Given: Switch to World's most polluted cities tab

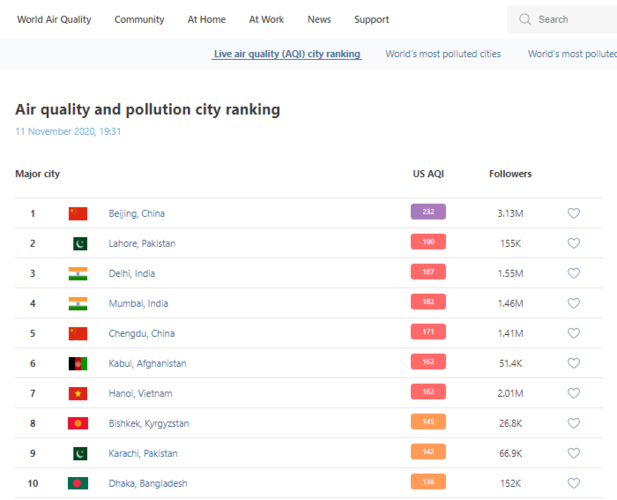Looking at the screenshot, I should pos(443,54).
